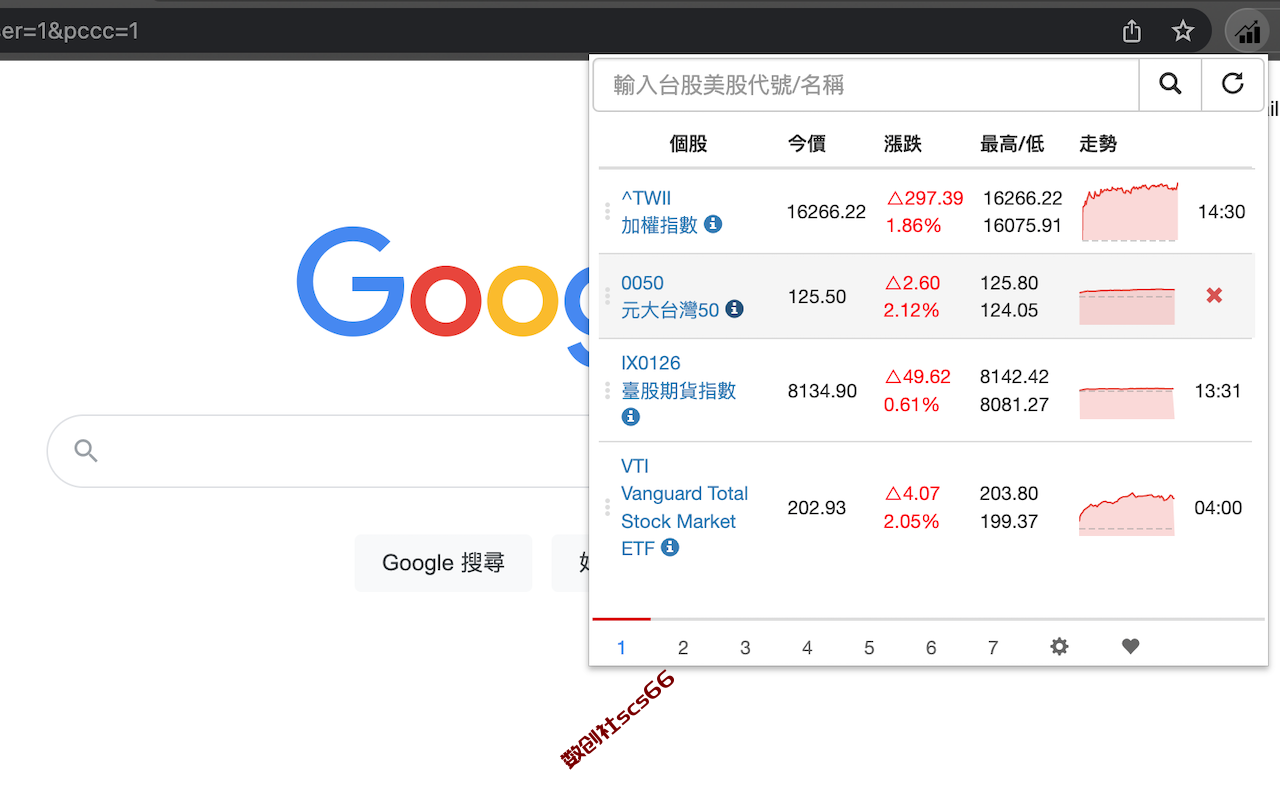
Task: Open the VTI ticker link
Action: click(635, 466)
